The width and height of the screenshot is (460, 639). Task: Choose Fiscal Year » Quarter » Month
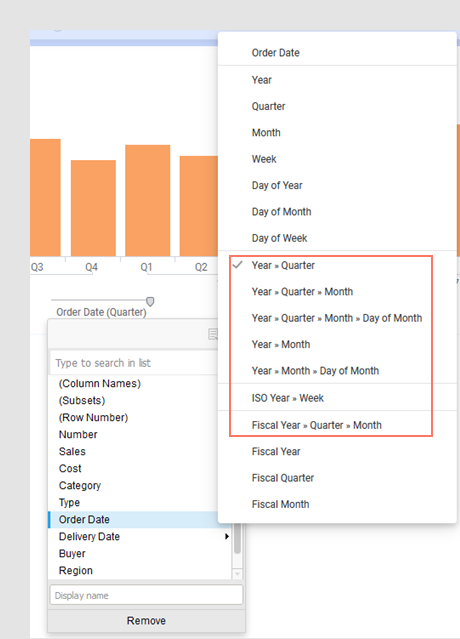pyautogui.click(x=317, y=425)
